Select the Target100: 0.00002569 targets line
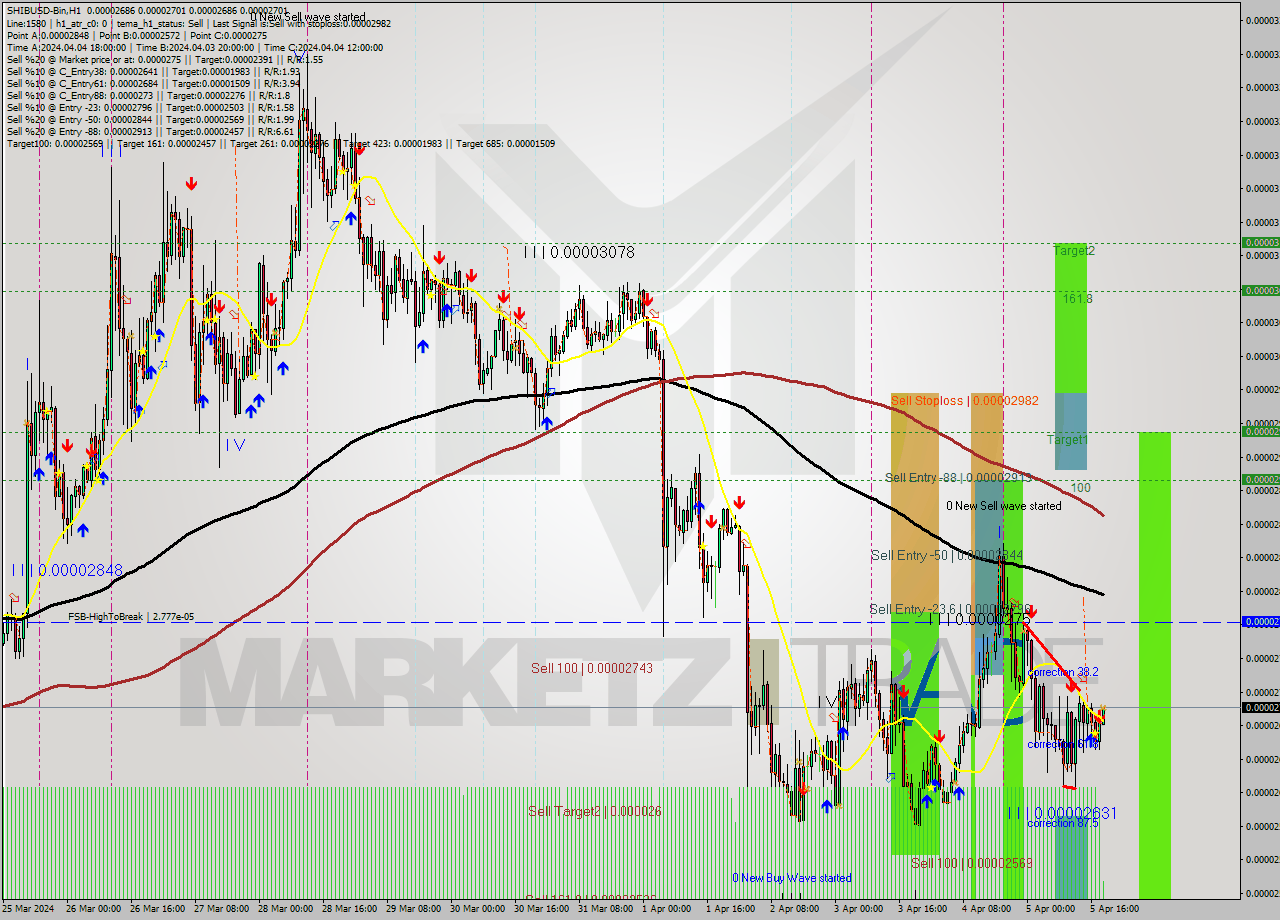This screenshot has width=1280, height=920. click(x=280, y=143)
